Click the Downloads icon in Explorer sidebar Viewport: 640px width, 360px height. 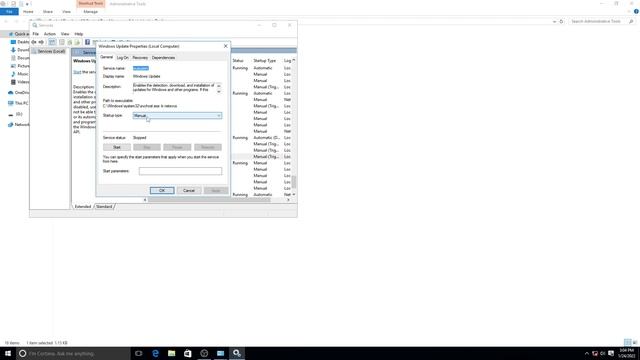pos(13,50)
